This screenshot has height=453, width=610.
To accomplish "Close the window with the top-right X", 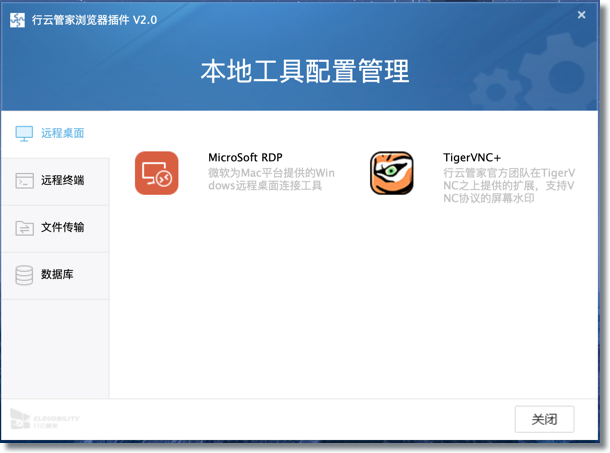I will [x=582, y=15].
